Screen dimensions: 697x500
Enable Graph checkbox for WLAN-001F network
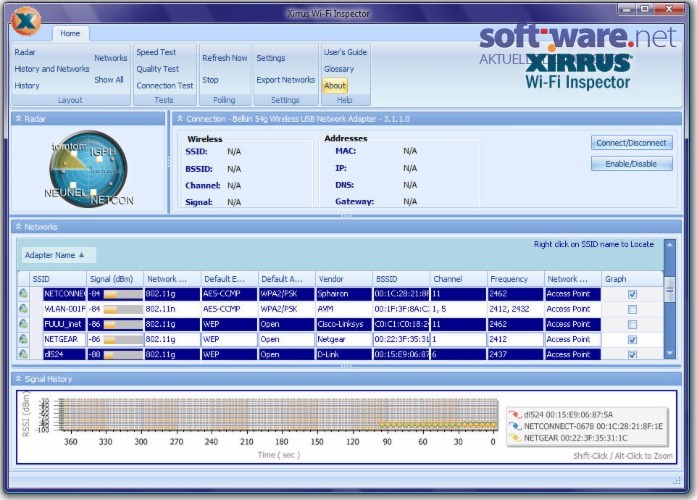[632, 309]
